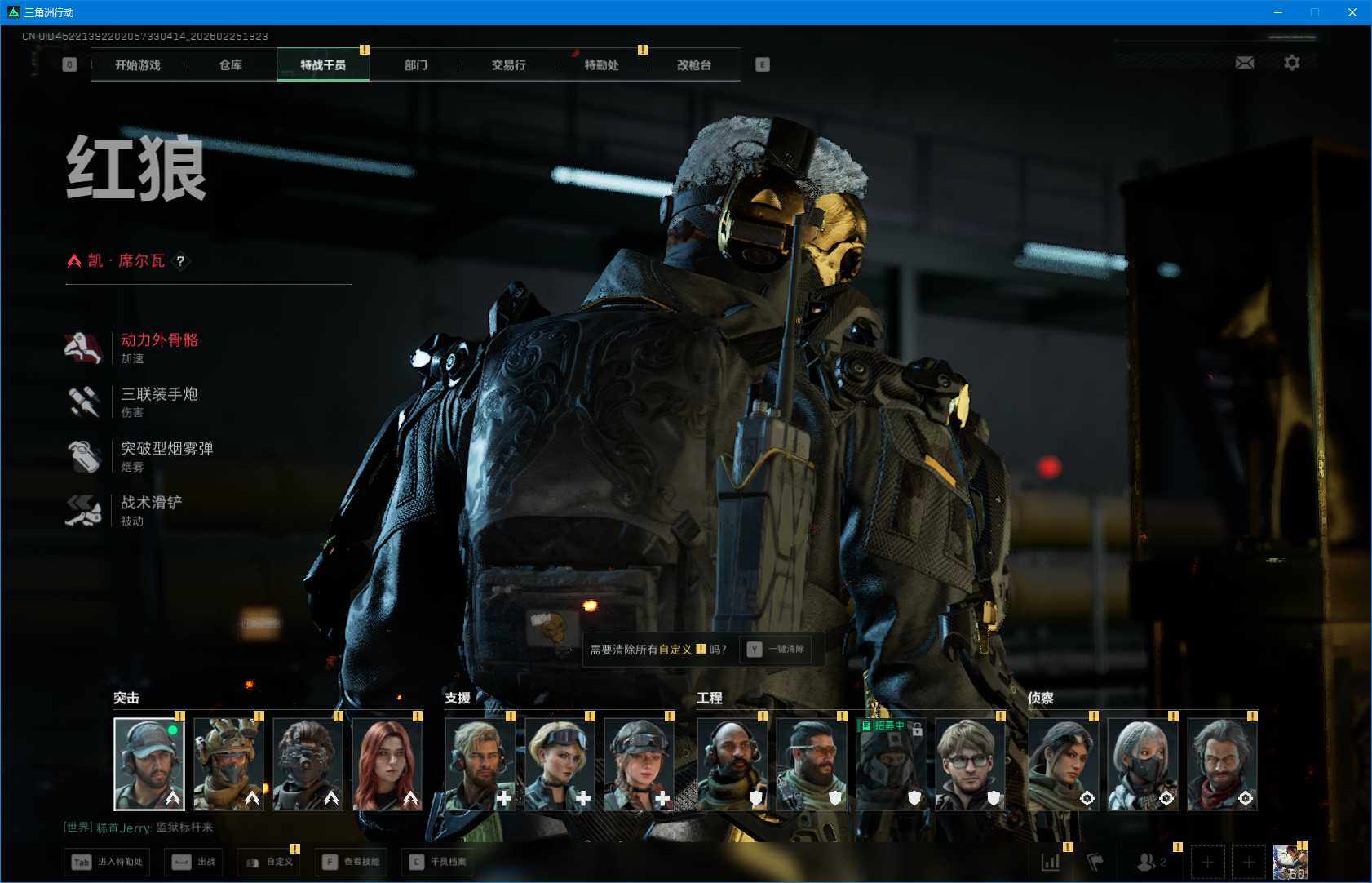The width and height of the screenshot is (1372, 883).
Task: Click the 出战 deploy button
Action: click(x=194, y=862)
